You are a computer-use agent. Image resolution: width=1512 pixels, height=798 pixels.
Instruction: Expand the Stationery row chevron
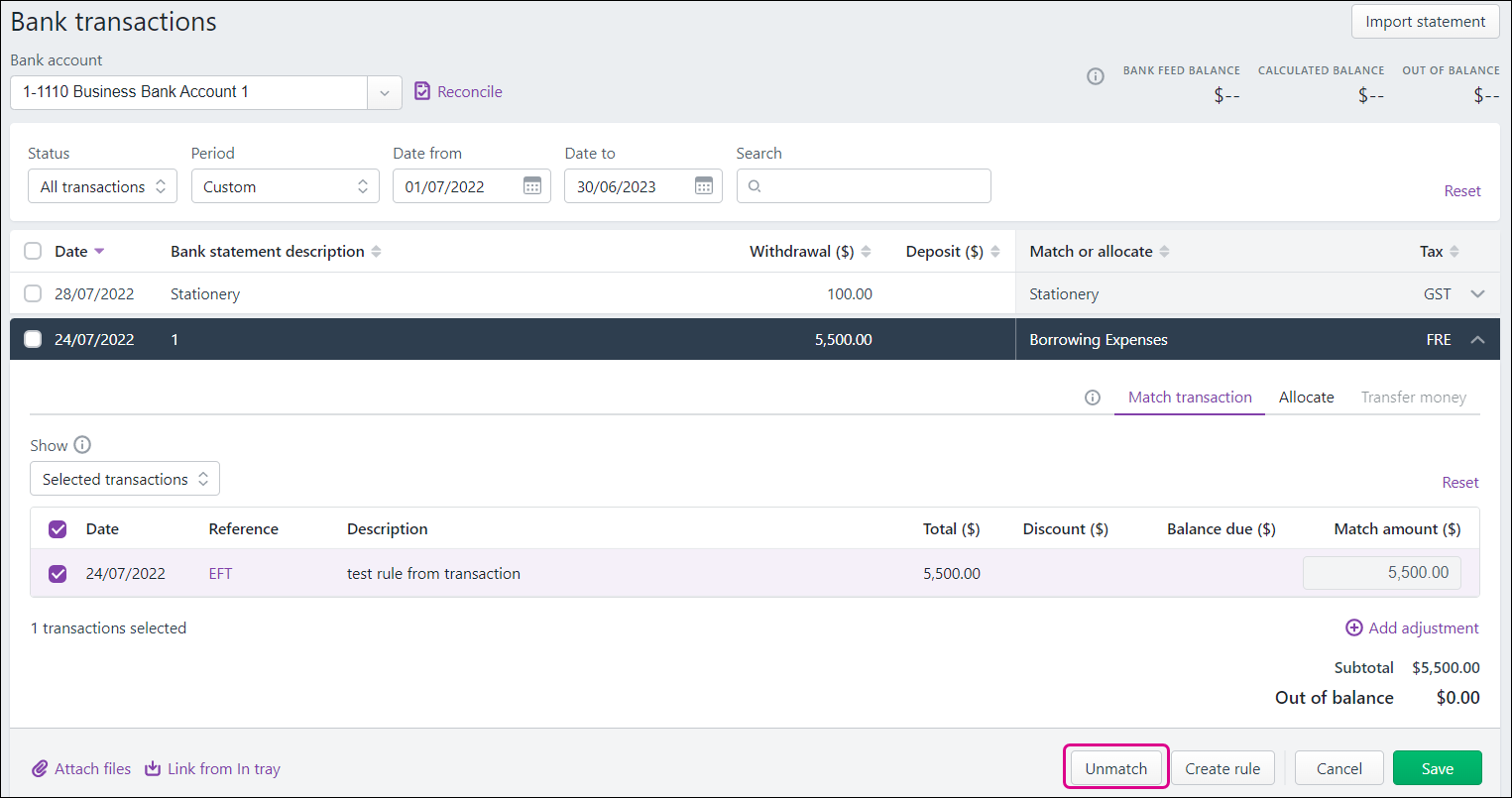pos(1477,293)
